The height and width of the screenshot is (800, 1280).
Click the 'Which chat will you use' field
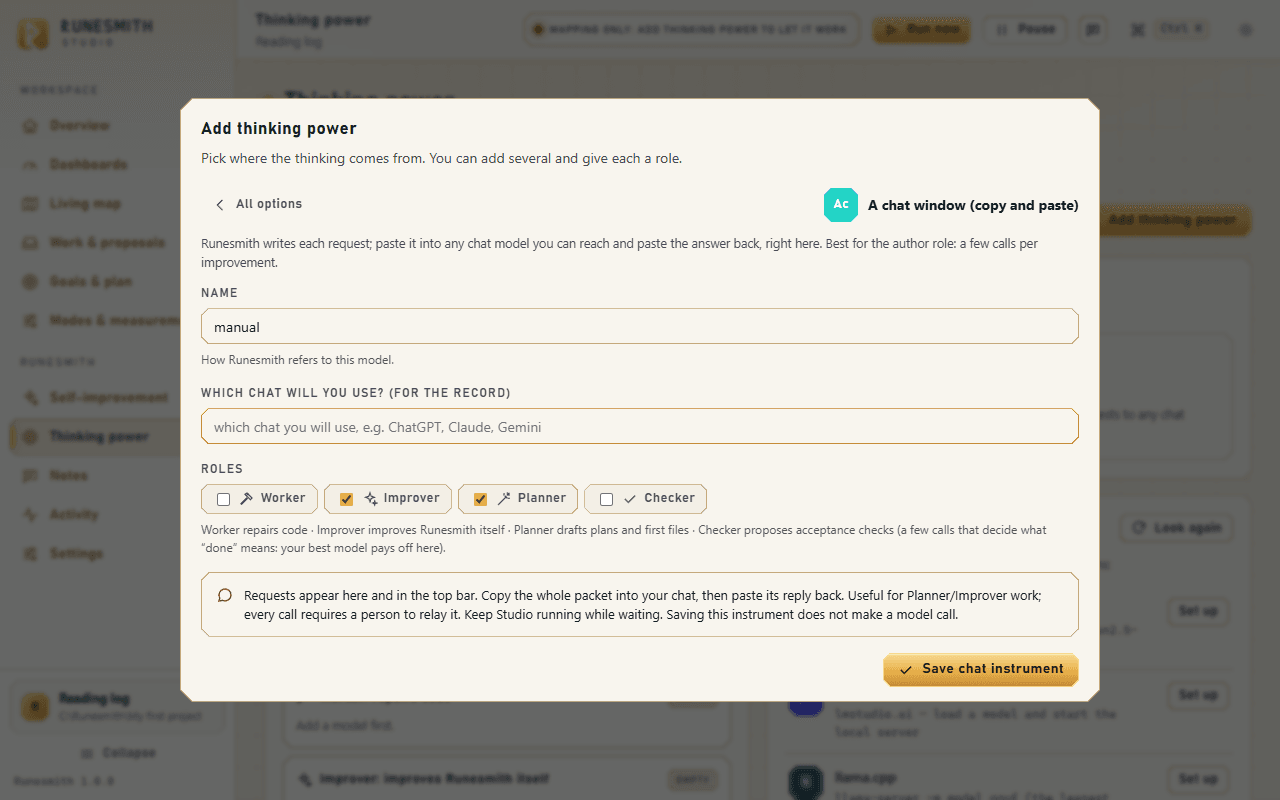tap(640, 427)
